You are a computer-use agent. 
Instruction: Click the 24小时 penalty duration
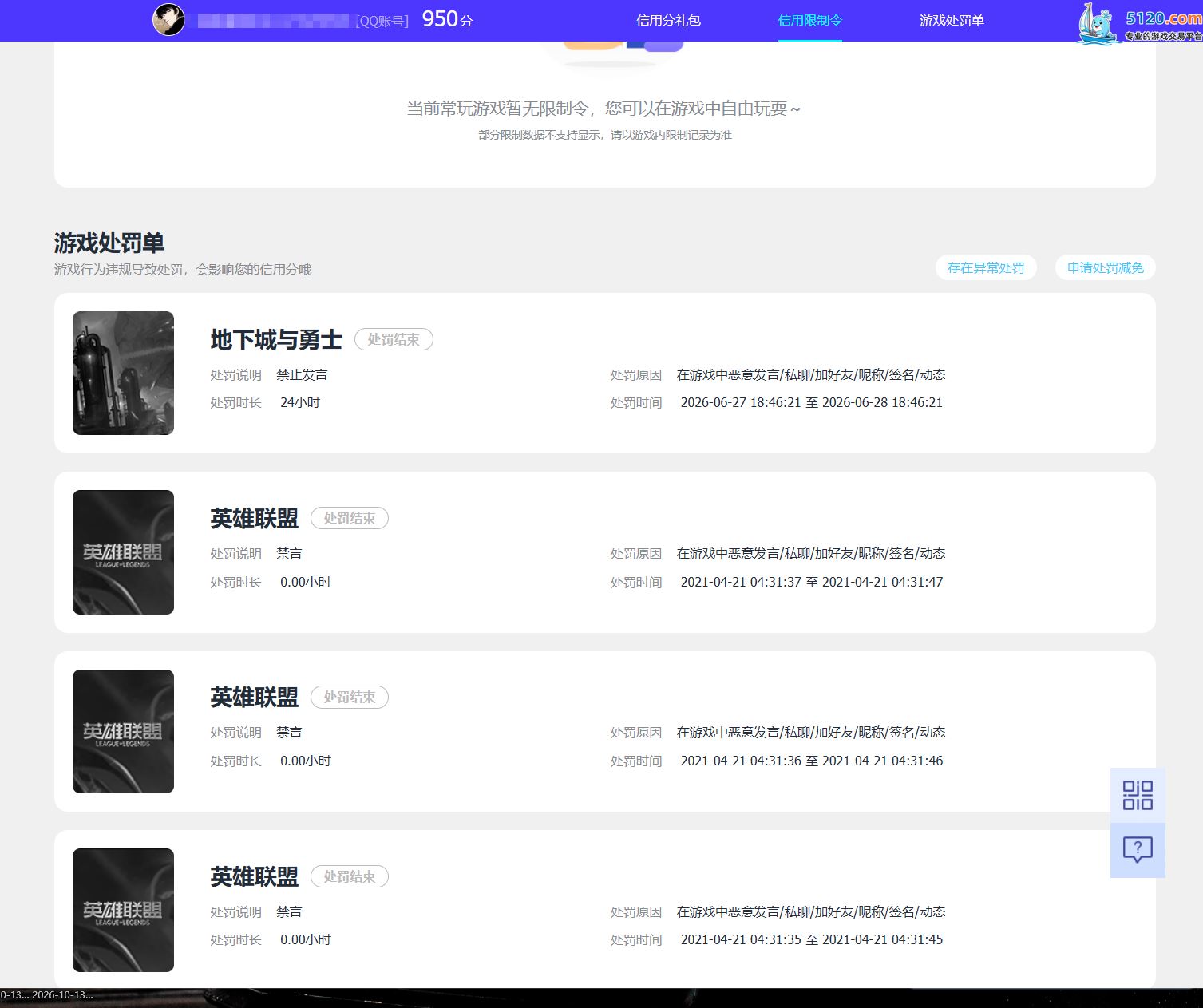(x=300, y=402)
